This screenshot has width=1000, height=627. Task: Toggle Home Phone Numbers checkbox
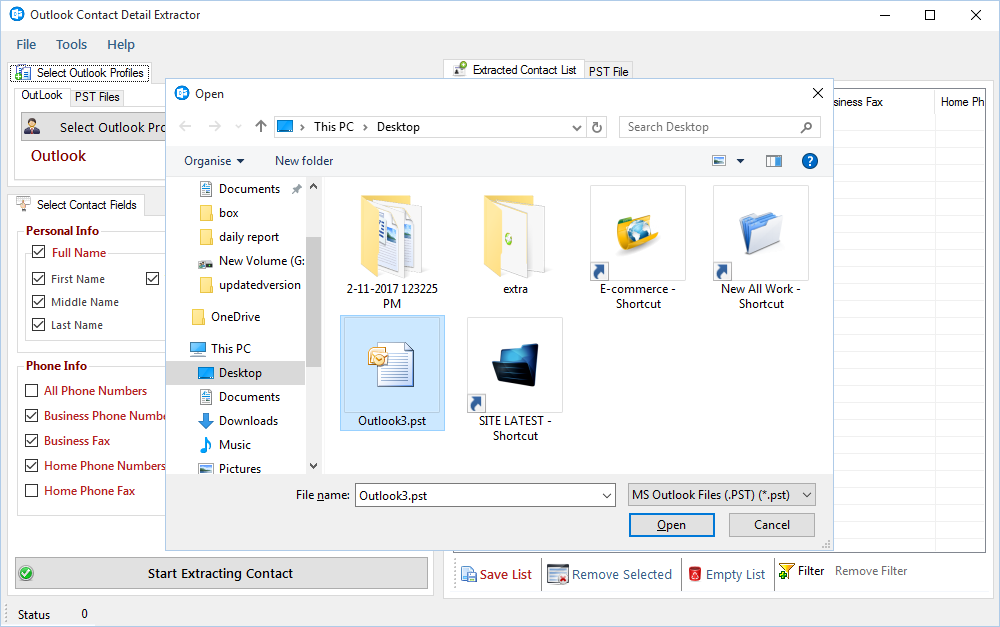[x=31, y=465]
